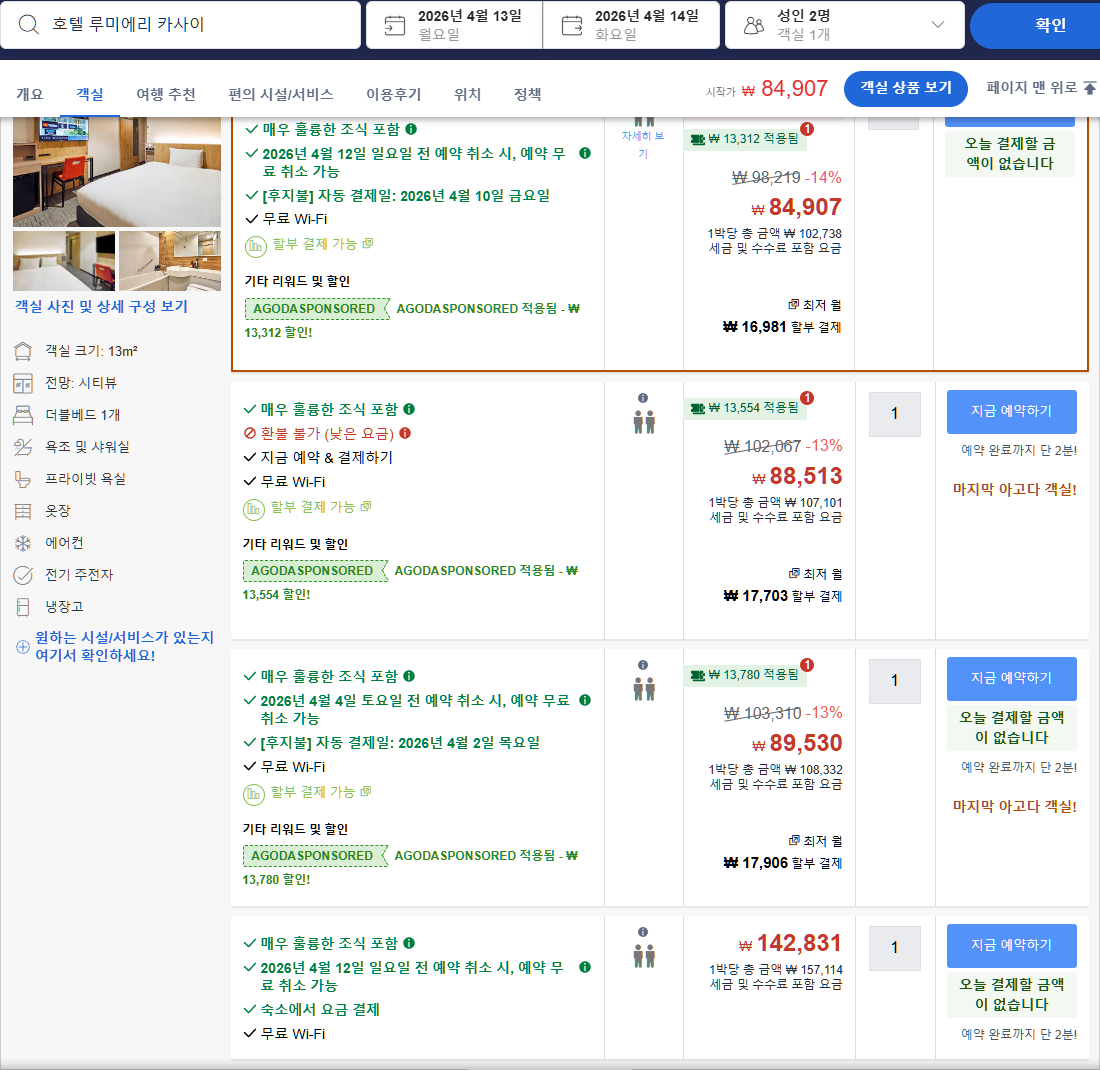Click AGODASPONSORED coupon tag in 89,530 offer
Image resolution: width=1100 pixels, height=1071 pixels.
(x=314, y=856)
